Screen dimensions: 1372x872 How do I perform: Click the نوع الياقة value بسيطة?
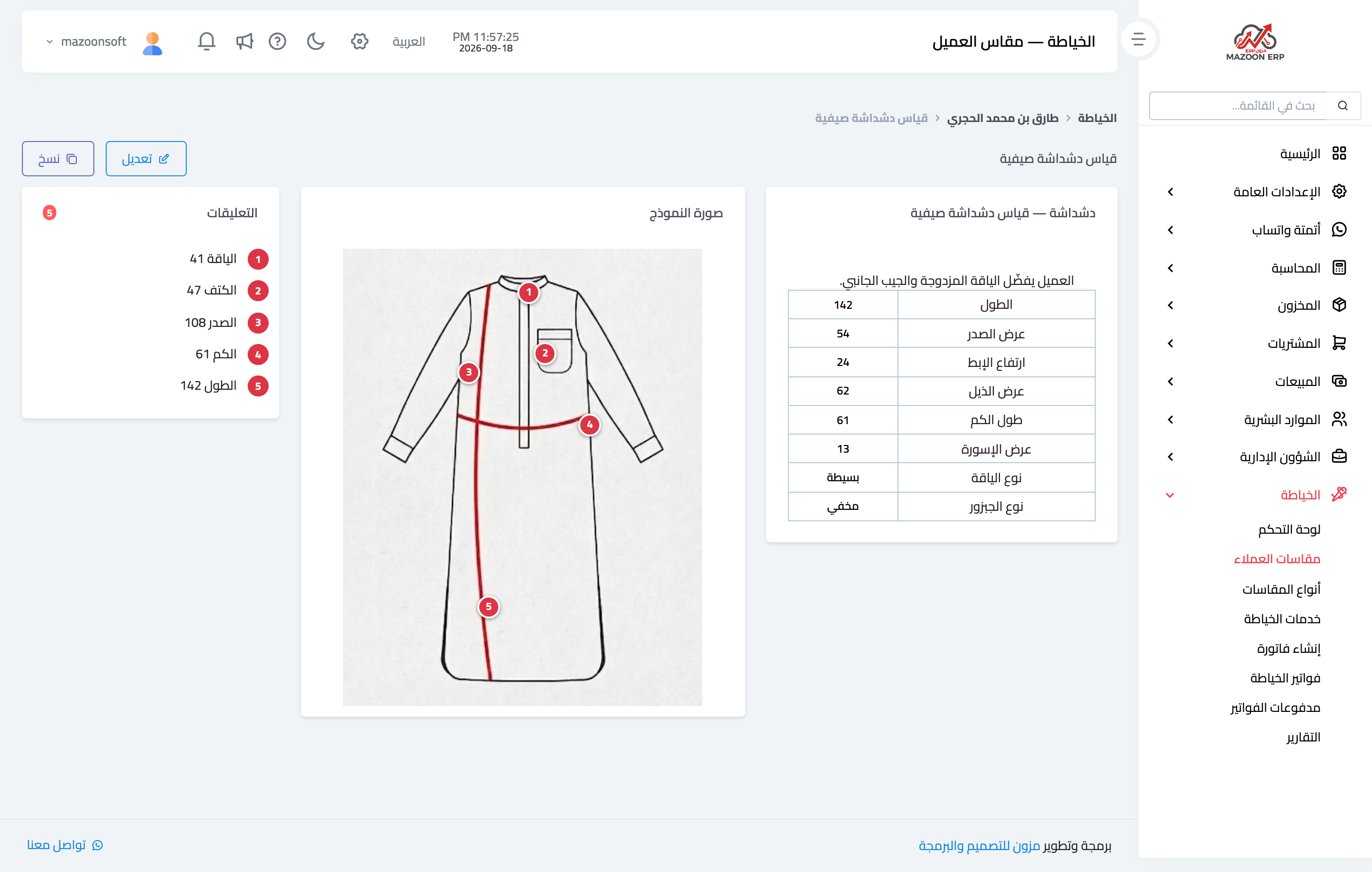click(x=843, y=477)
